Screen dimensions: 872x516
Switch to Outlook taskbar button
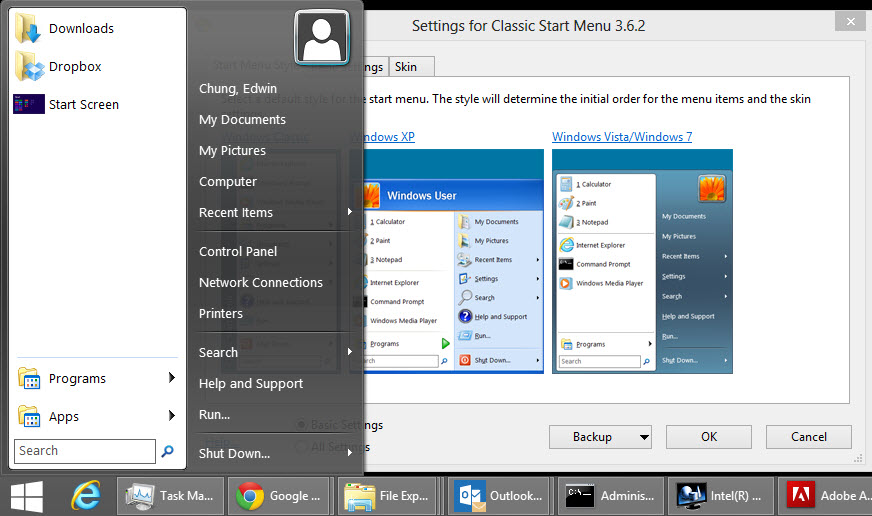[x=501, y=495]
